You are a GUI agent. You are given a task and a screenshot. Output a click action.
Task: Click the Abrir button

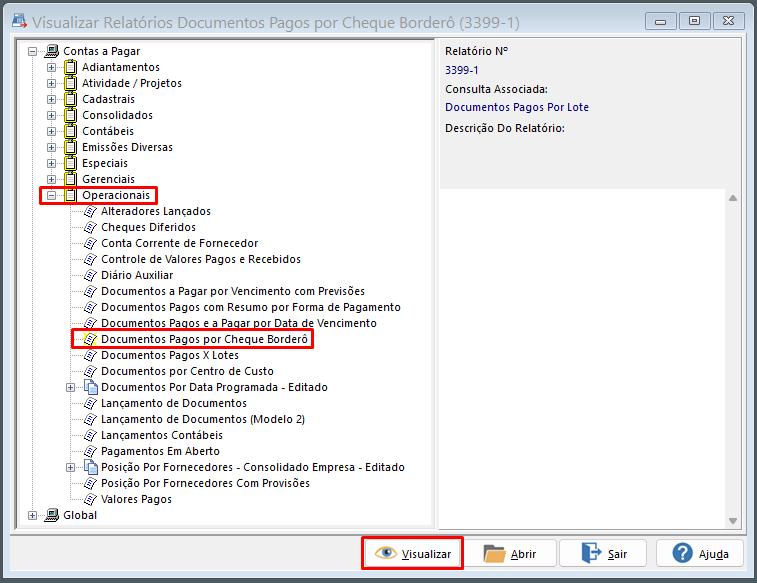510,553
